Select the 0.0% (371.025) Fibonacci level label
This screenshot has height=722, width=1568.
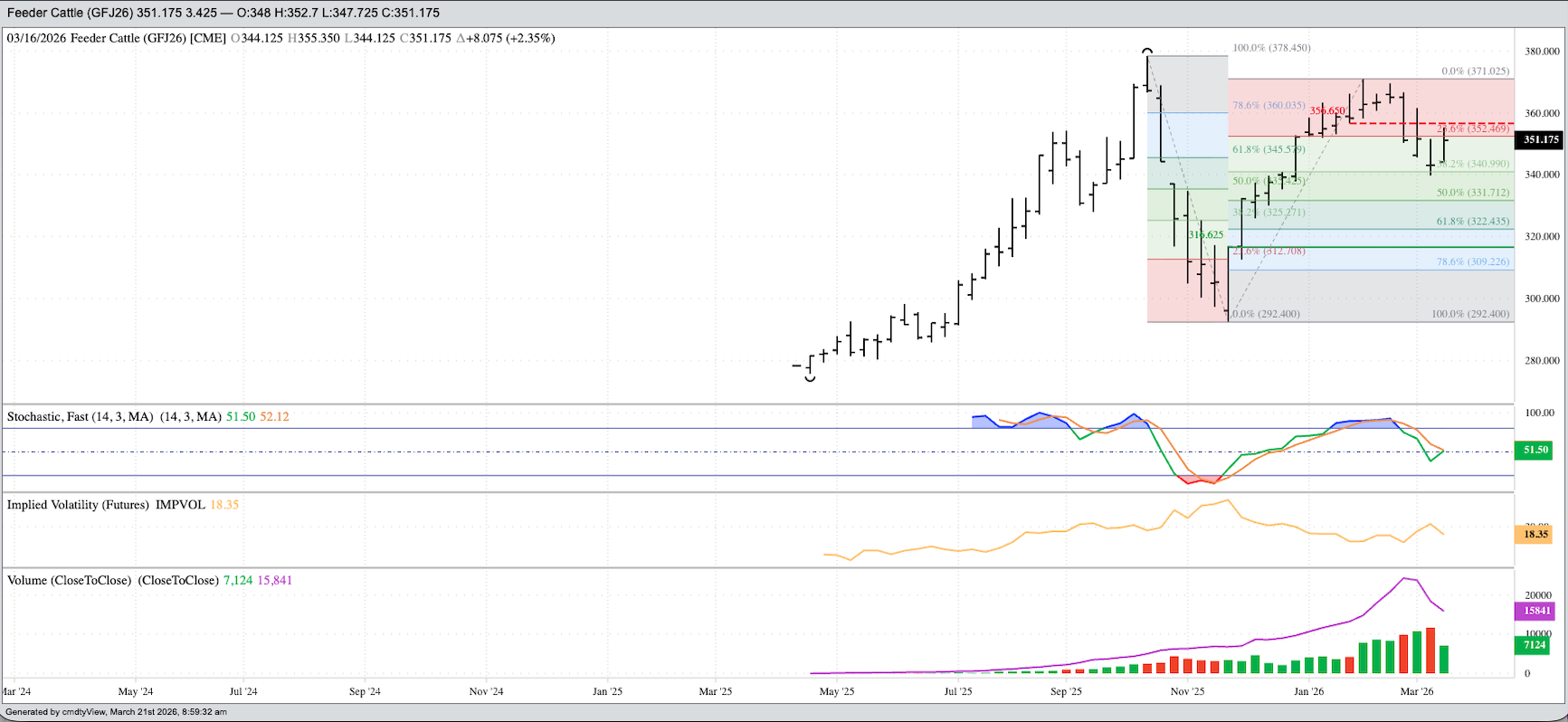coord(1475,71)
